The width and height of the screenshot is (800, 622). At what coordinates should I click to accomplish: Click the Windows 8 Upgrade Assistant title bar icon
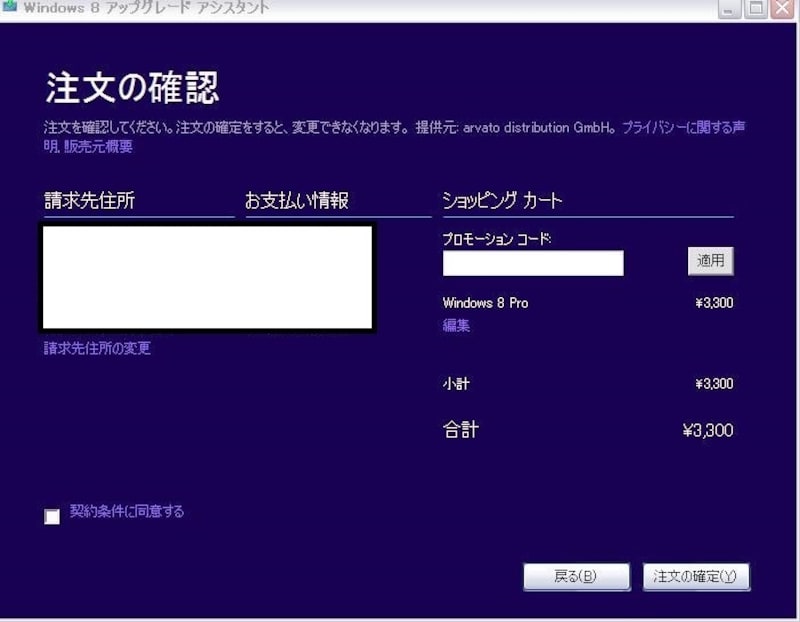coord(9,7)
